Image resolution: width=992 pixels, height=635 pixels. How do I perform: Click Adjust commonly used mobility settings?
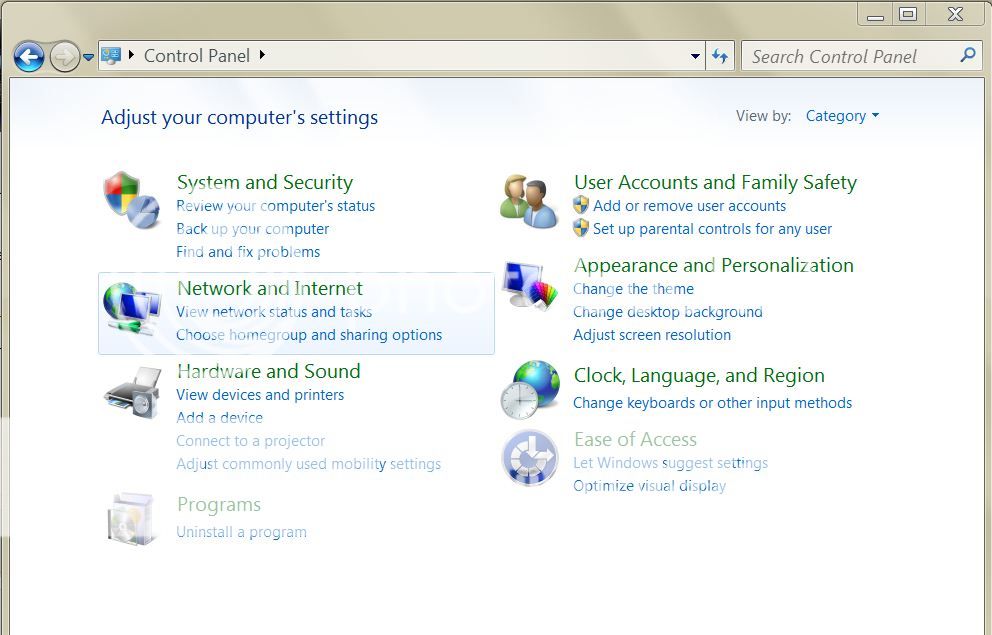(x=309, y=464)
